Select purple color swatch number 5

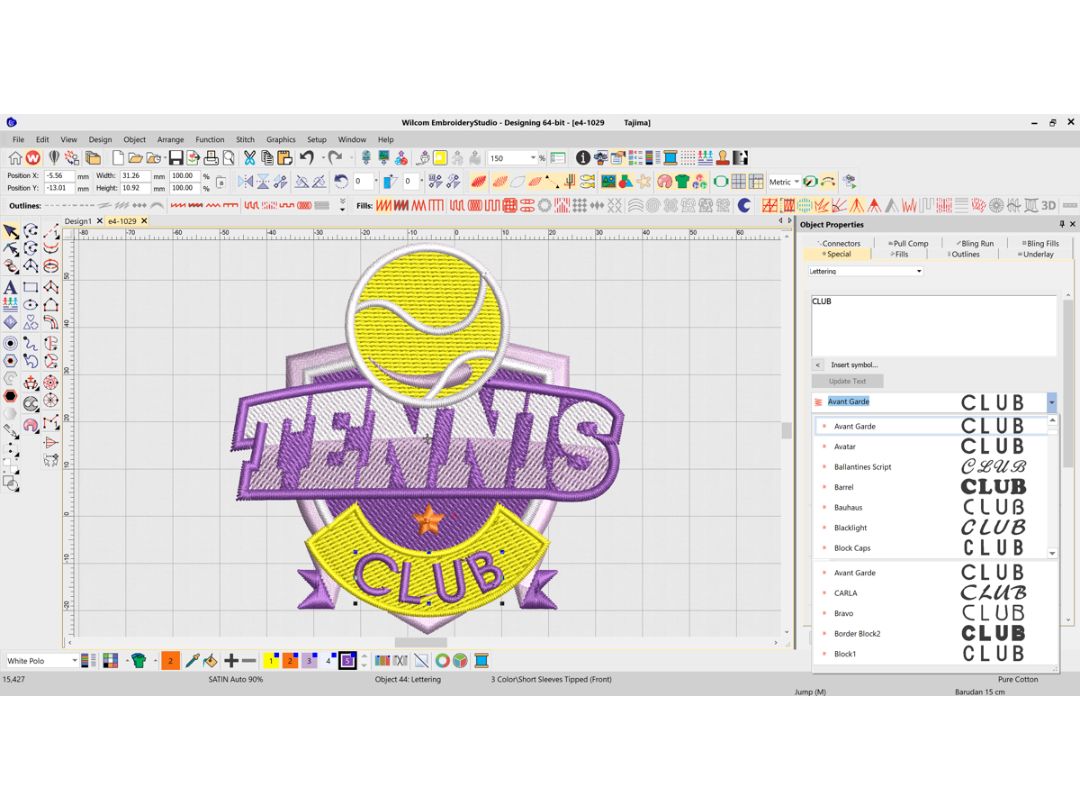348,661
